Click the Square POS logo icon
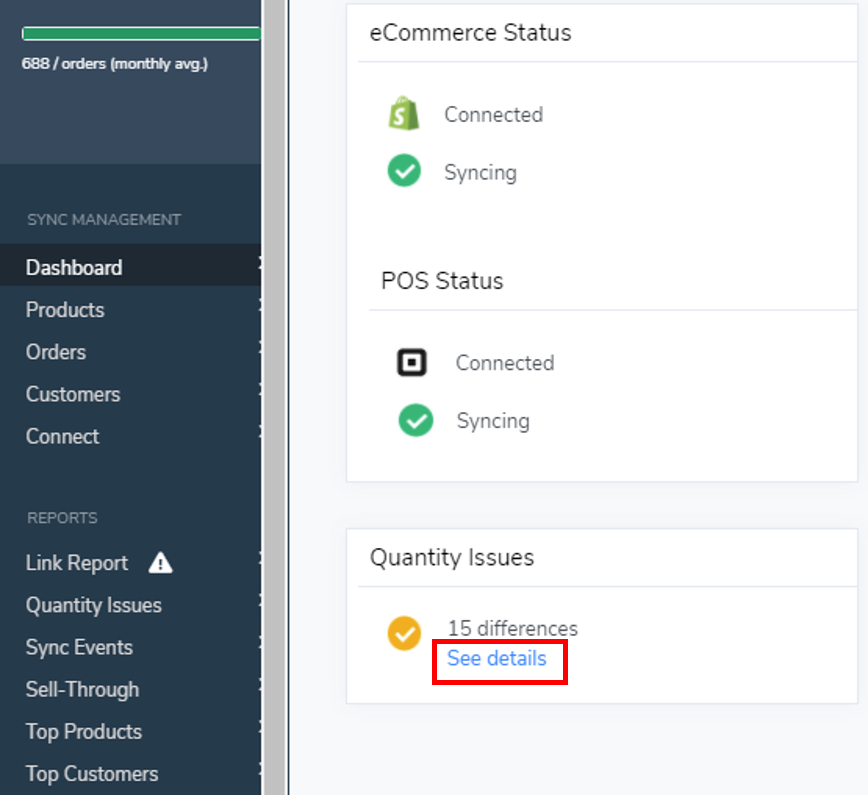This screenshot has width=868, height=795. (412, 363)
